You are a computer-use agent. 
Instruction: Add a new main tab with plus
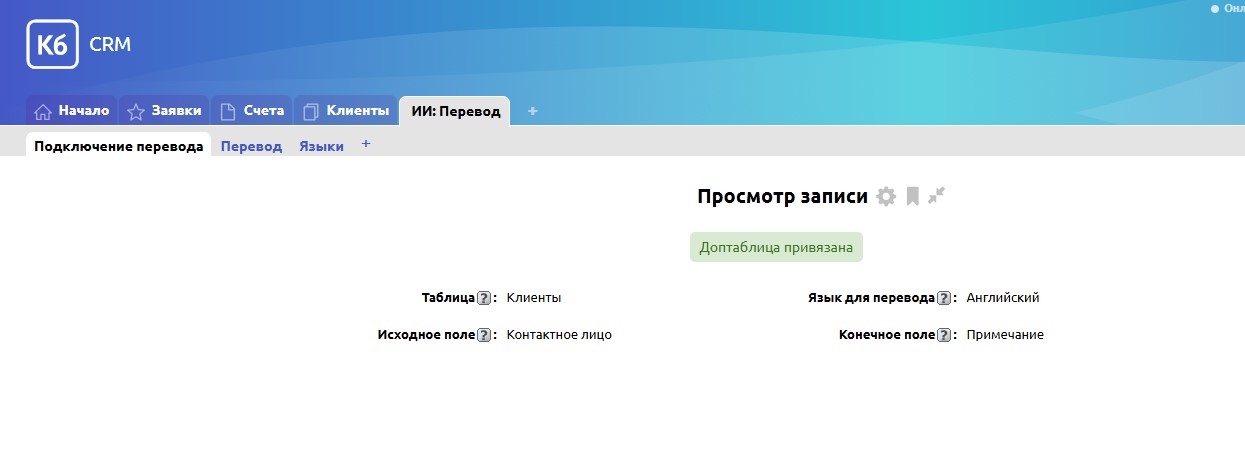(x=532, y=111)
